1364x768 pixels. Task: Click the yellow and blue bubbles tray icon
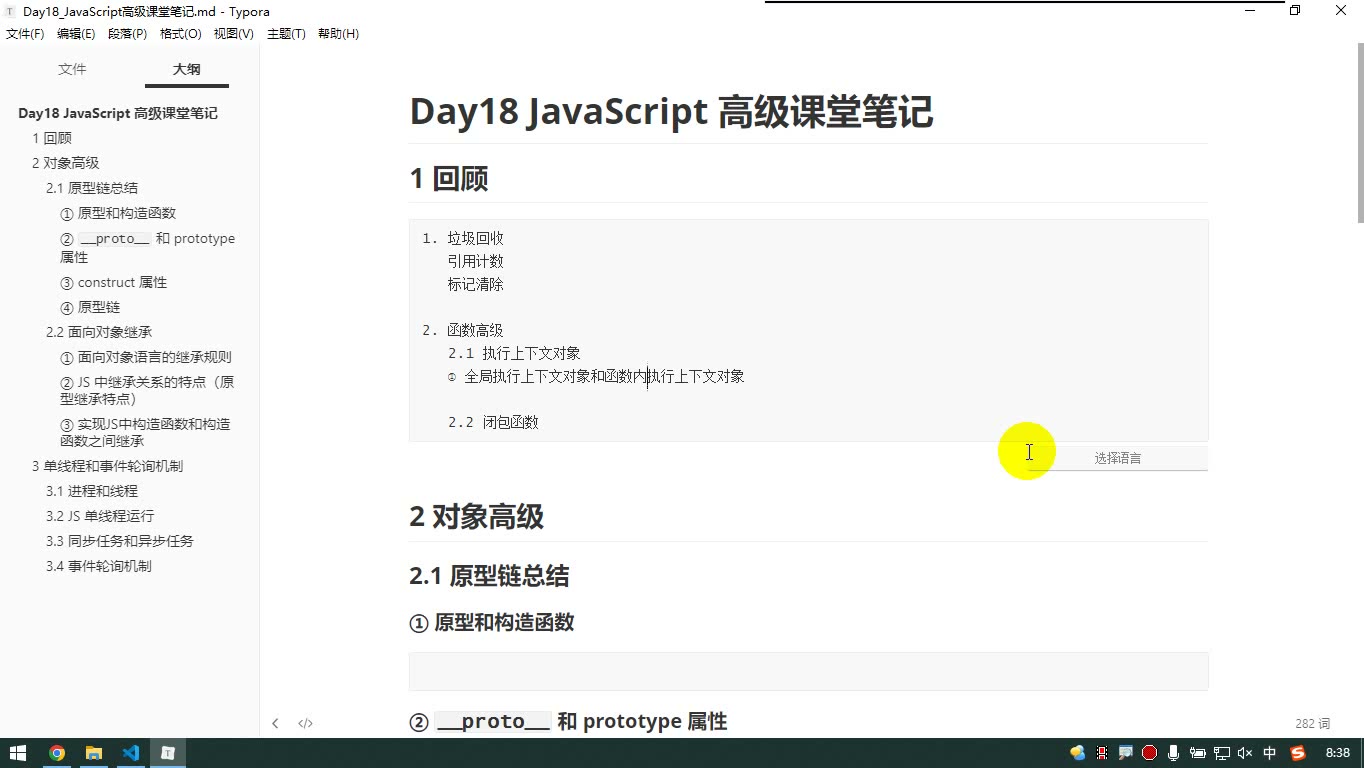[x=1077, y=753]
